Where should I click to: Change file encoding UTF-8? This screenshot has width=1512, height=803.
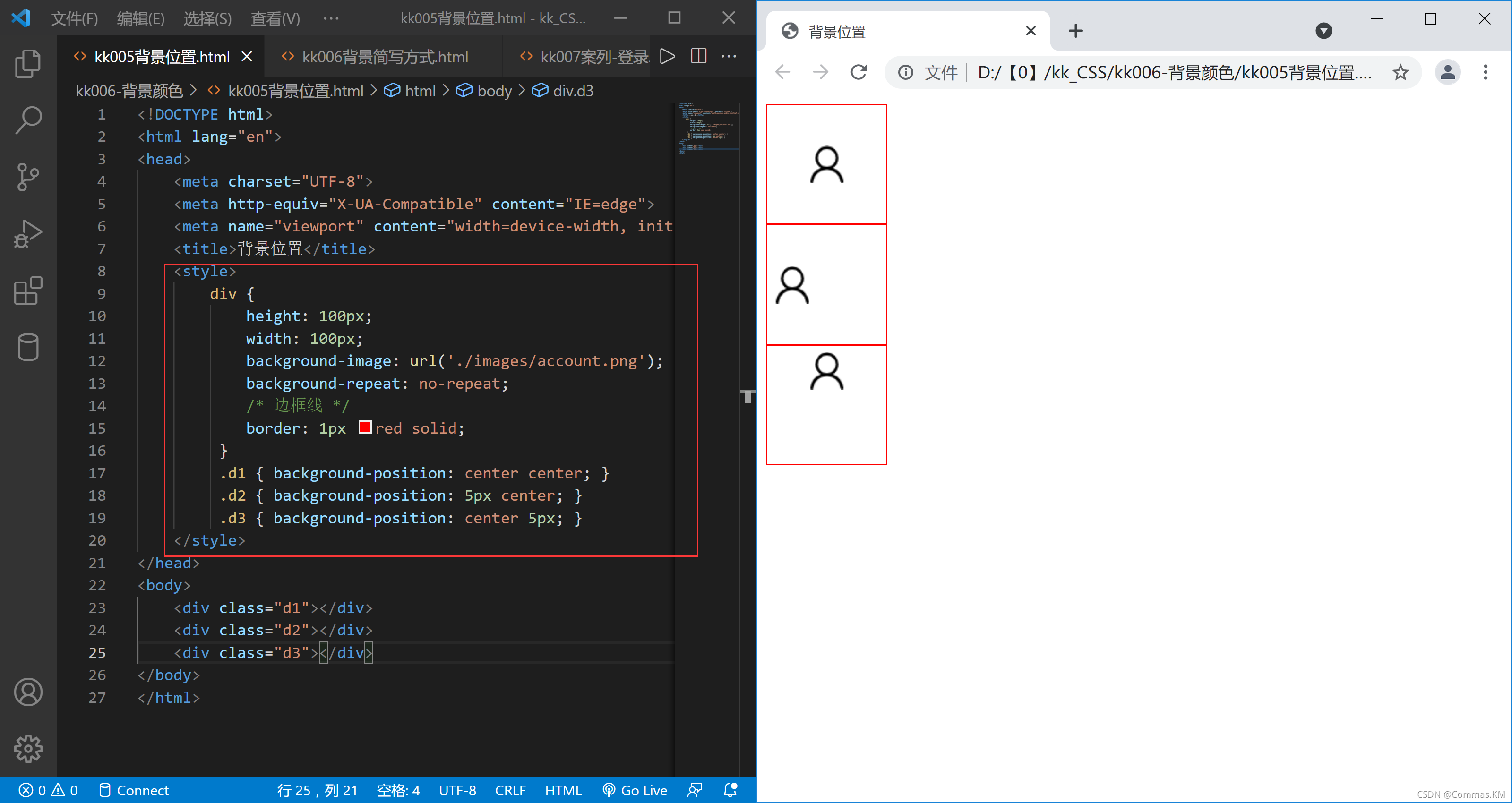457,791
